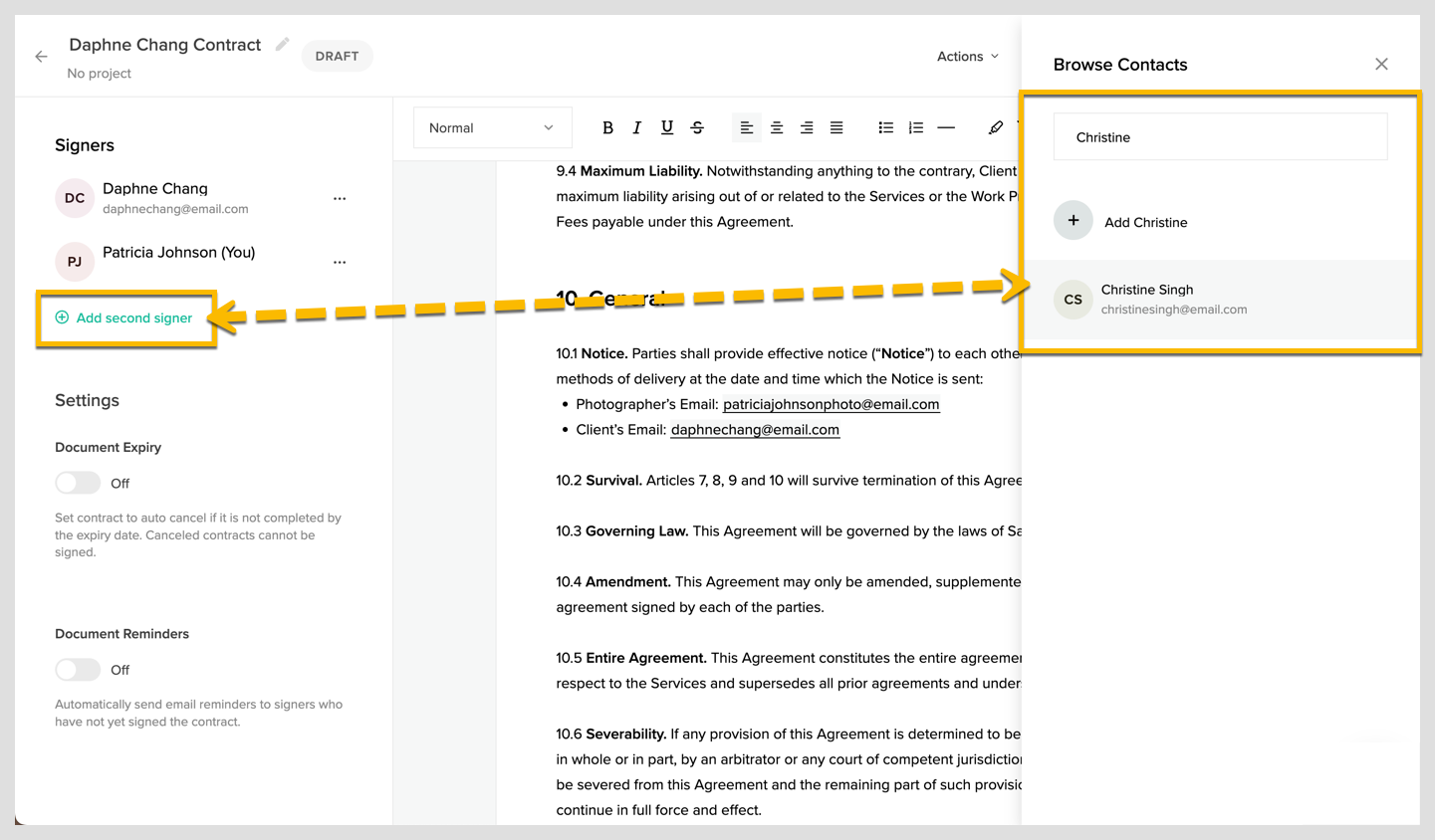
Task: Click Add Christine label
Action: [x=1145, y=222]
